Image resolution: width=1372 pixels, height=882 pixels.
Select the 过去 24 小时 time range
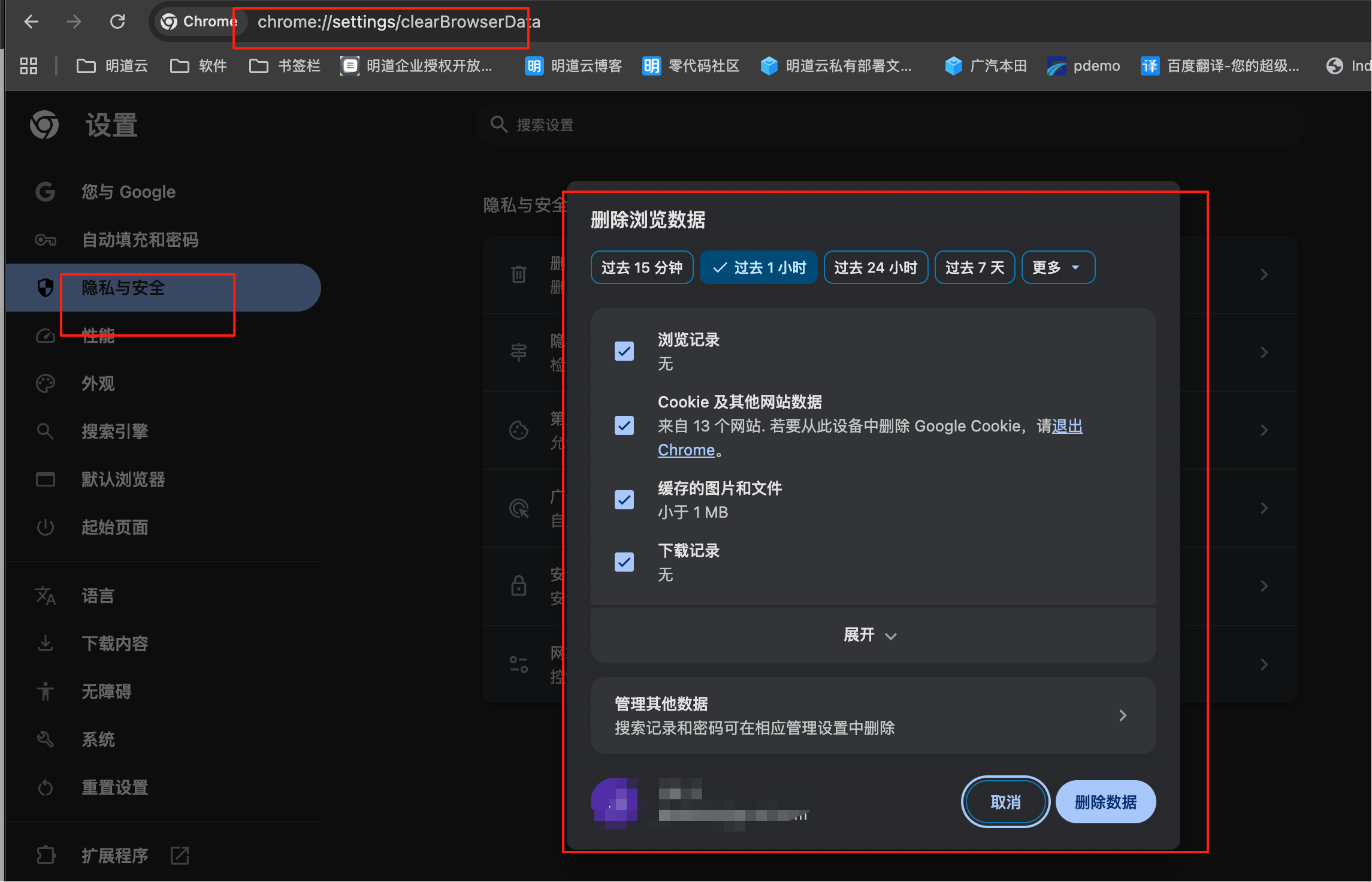click(875, 267)
